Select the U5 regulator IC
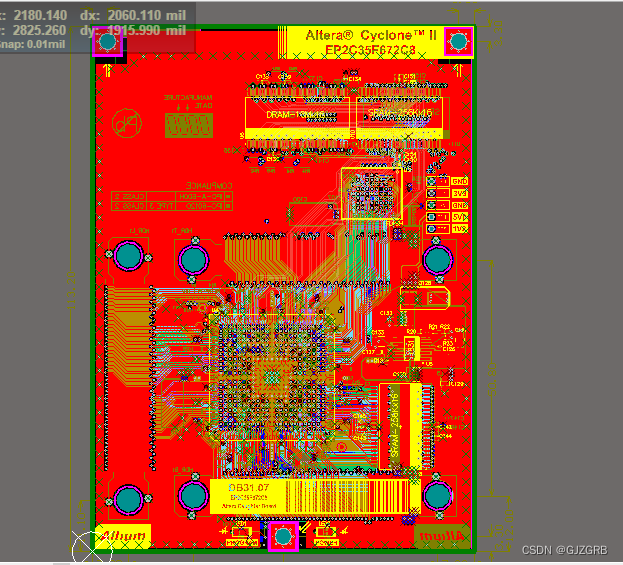 click(x=411, y=348)
